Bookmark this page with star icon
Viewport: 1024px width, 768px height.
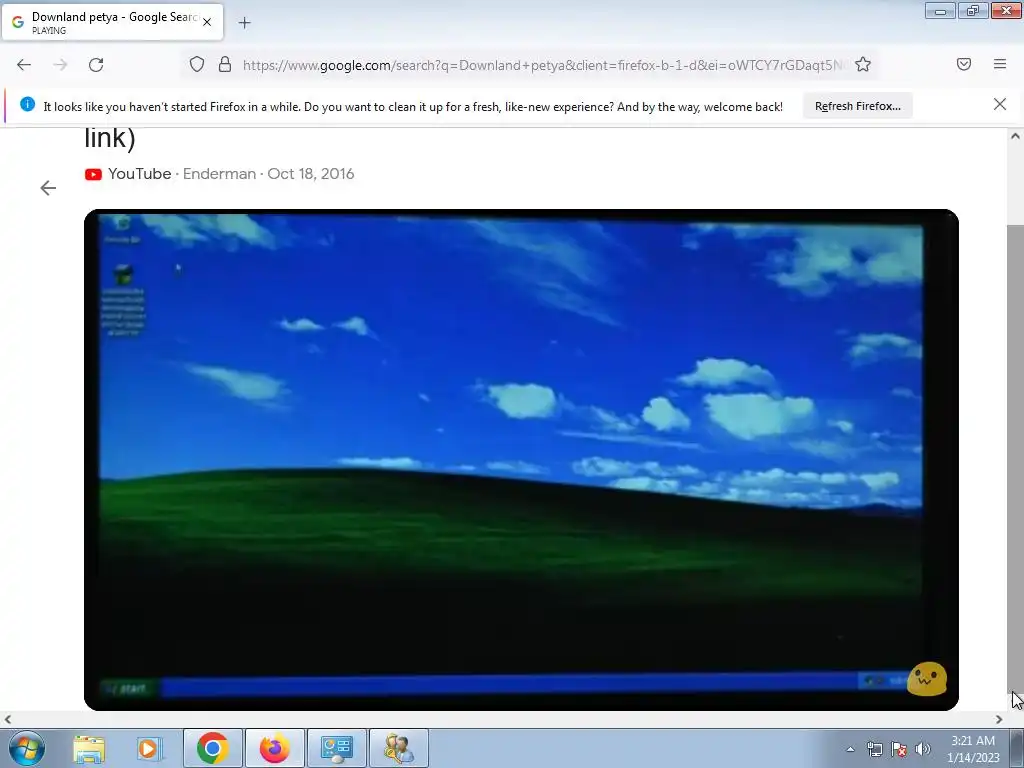[863, 64]
